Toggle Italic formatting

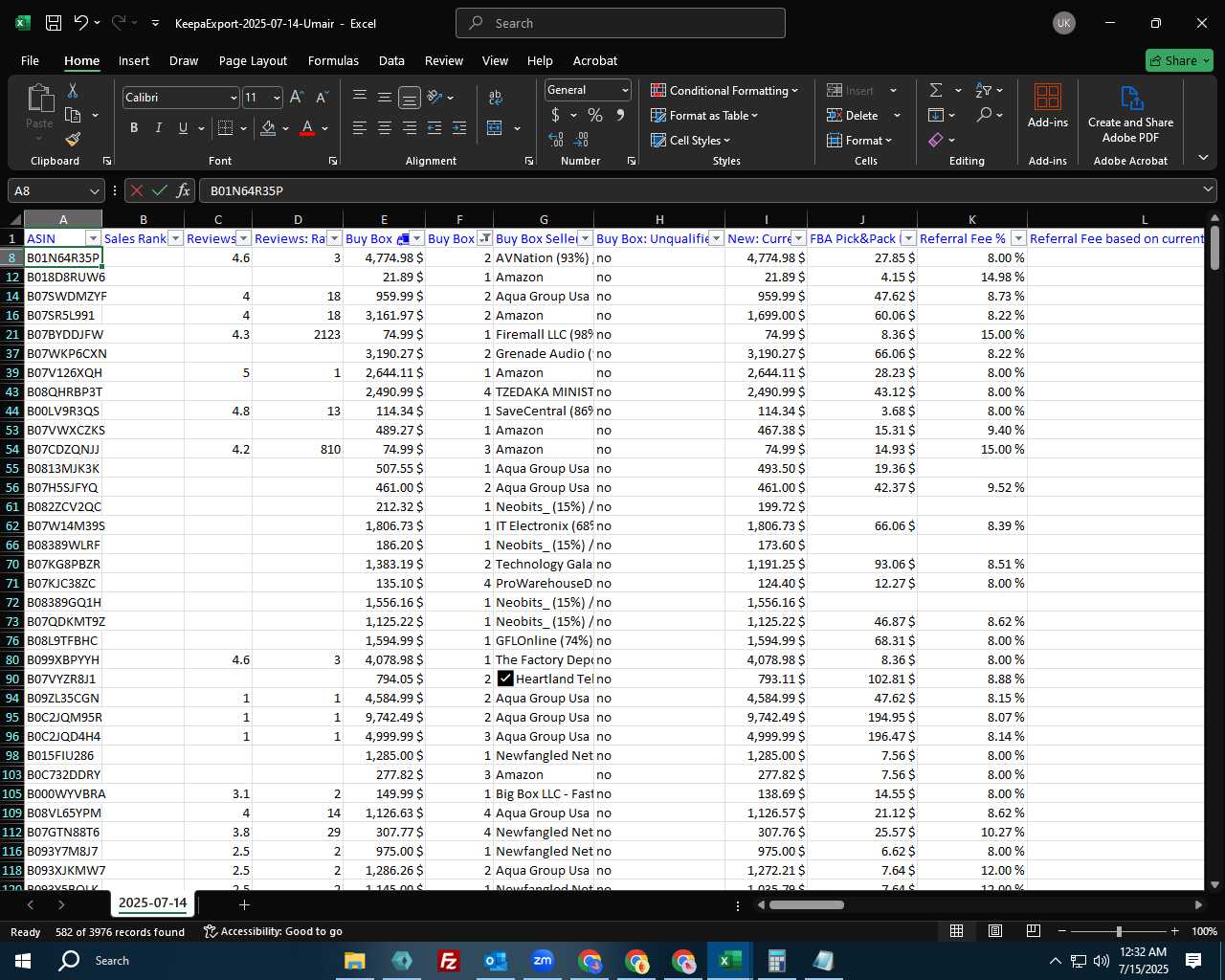158,128
